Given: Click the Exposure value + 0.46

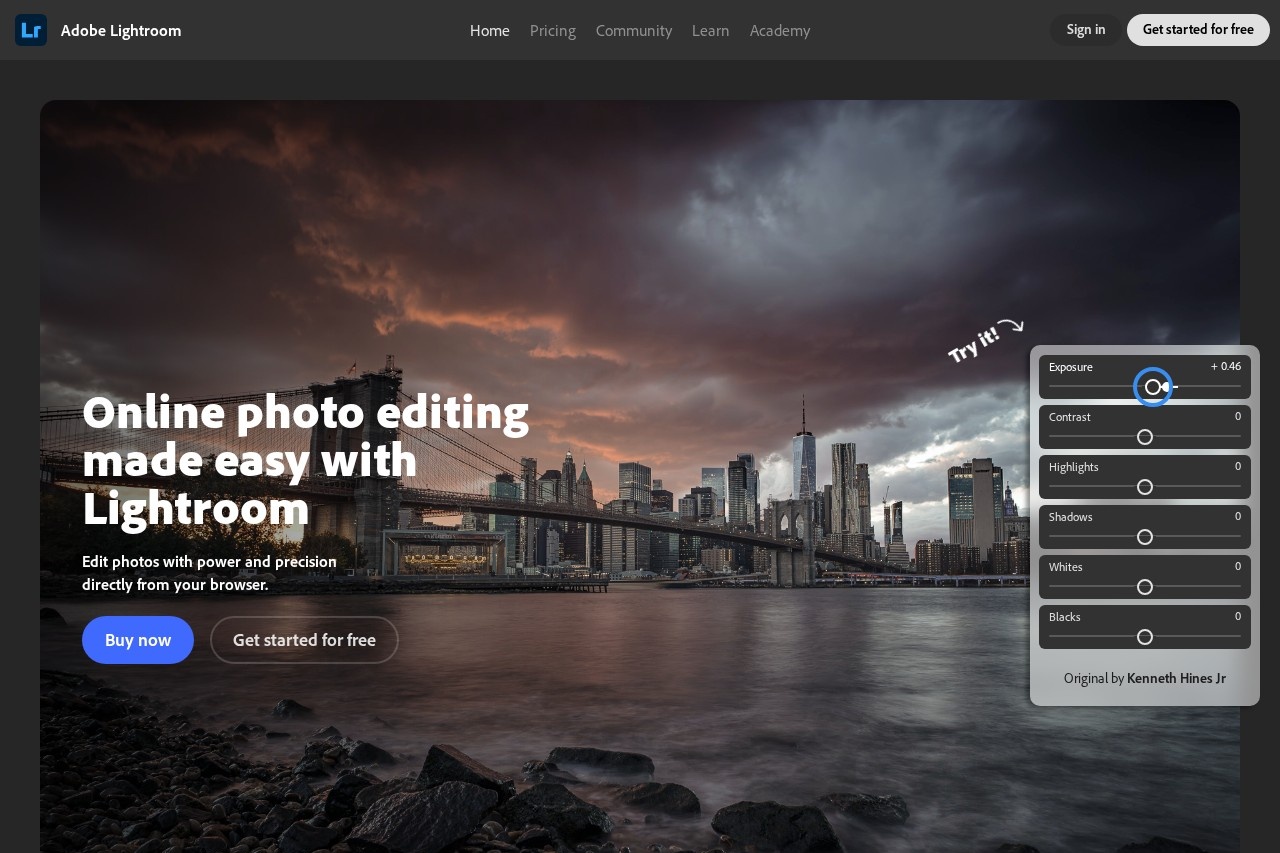Looking at the screenshot, I should [1226, 367].
